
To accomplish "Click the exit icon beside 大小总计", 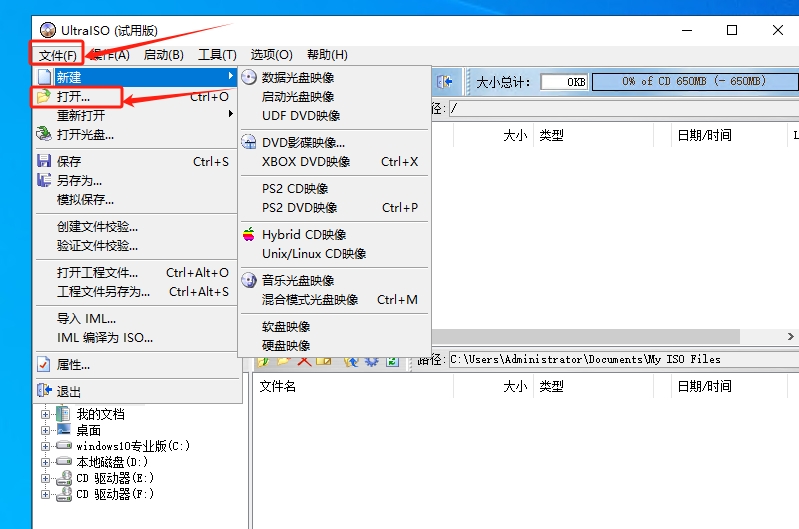I will 445,81.
